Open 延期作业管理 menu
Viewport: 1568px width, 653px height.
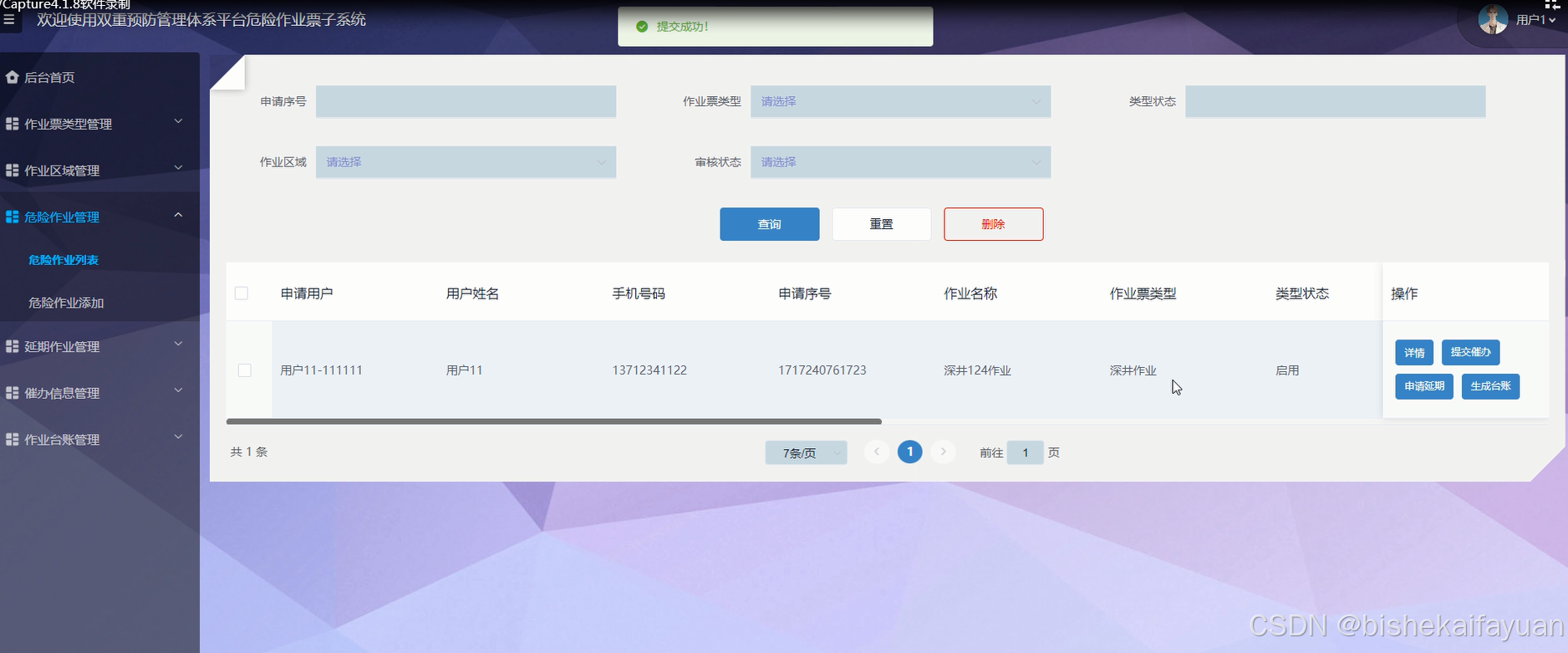click(99, 346)
